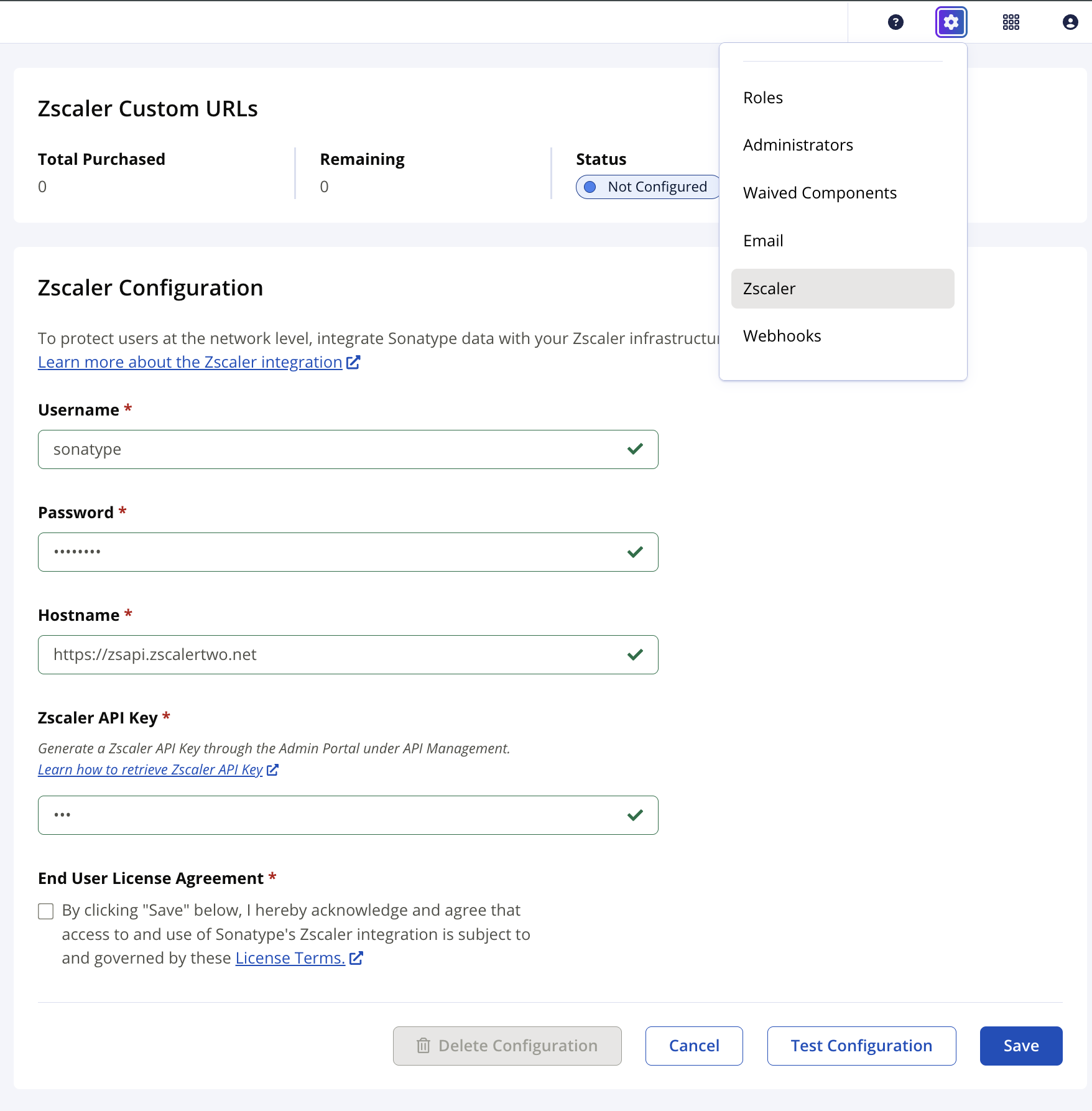The width and height of the screenshot is (1092, 1111).
Task: Click external link icon after License Terms
Action: (x=356, y=958)
